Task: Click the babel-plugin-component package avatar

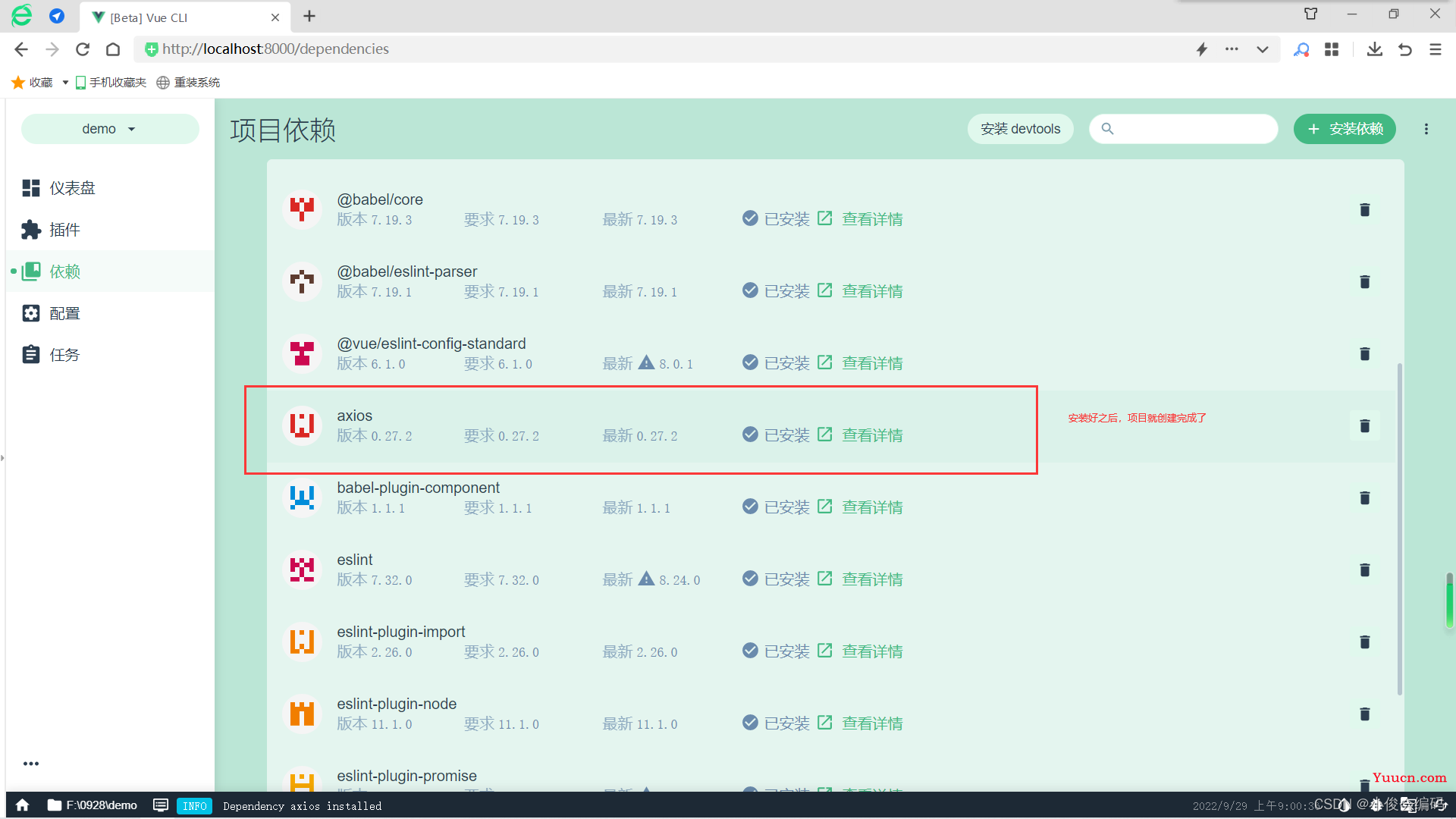Action: point(302,497)
